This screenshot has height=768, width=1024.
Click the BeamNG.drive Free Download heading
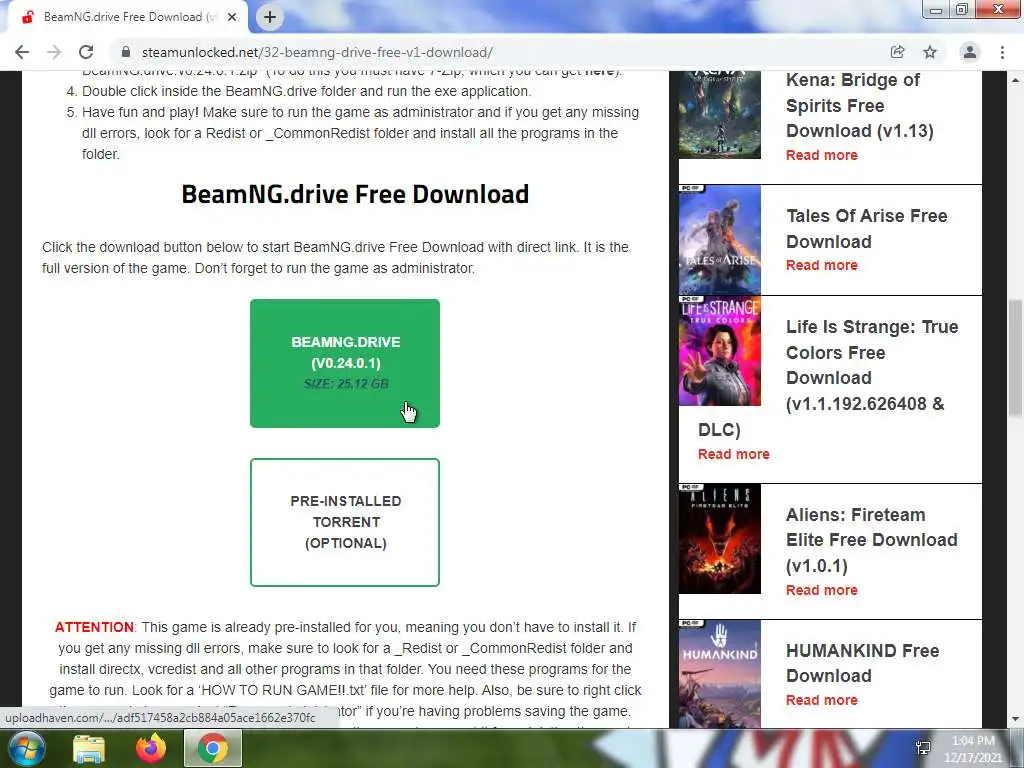355,194
